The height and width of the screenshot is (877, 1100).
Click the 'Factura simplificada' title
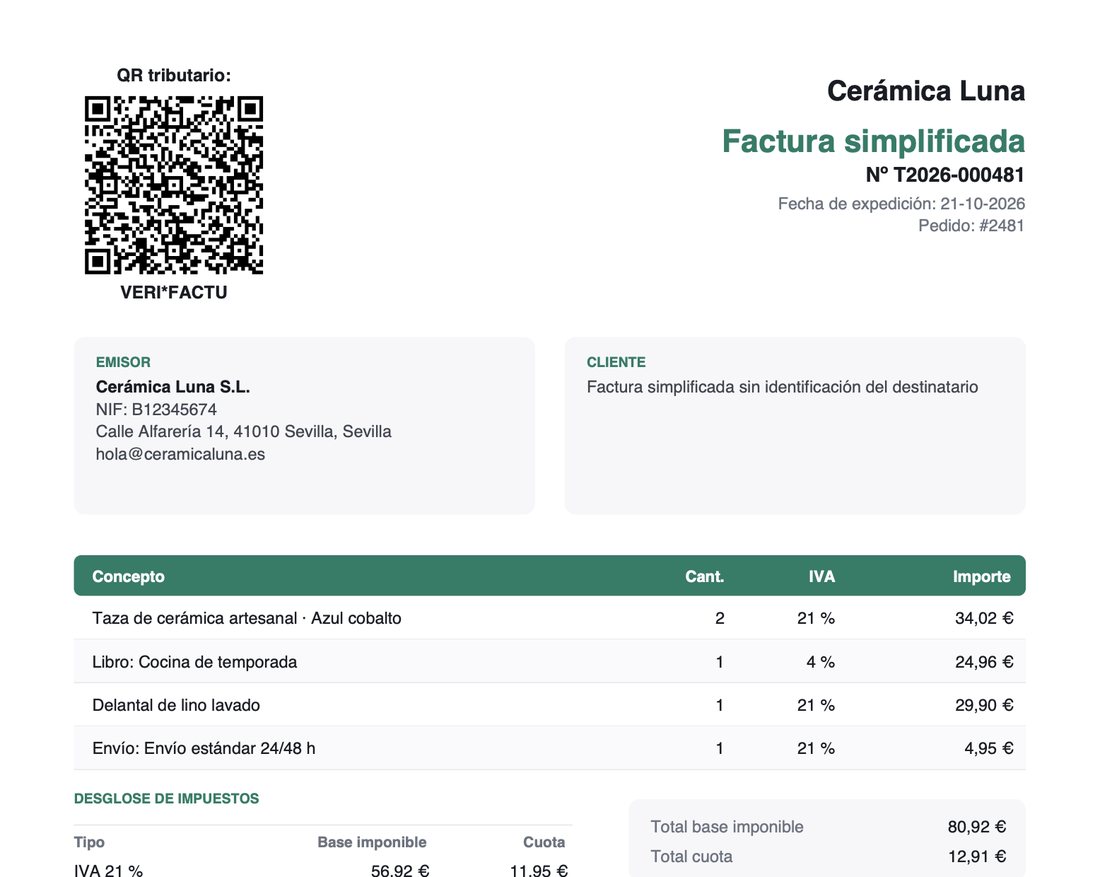(x=873, y=141)
